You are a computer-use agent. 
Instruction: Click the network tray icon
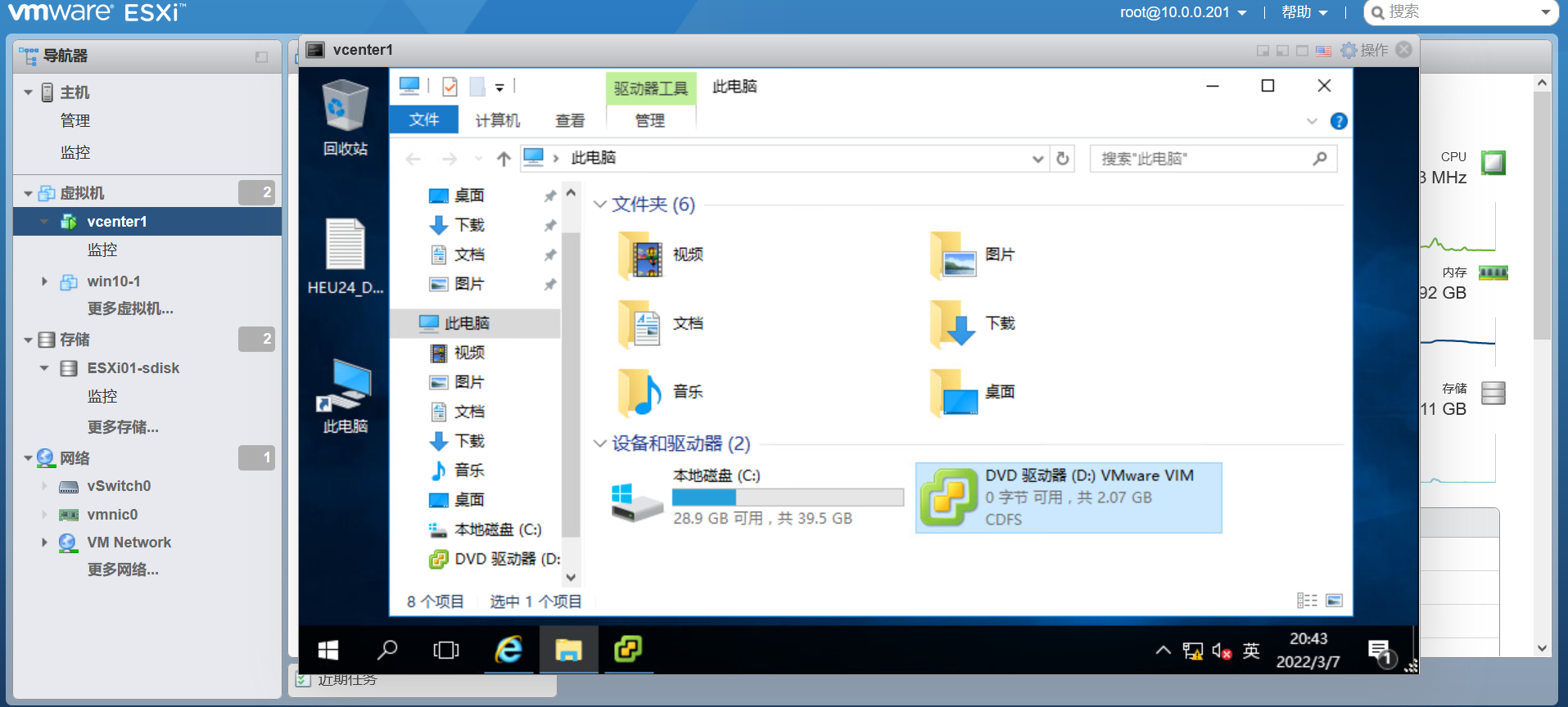(x=1192, y=651)
